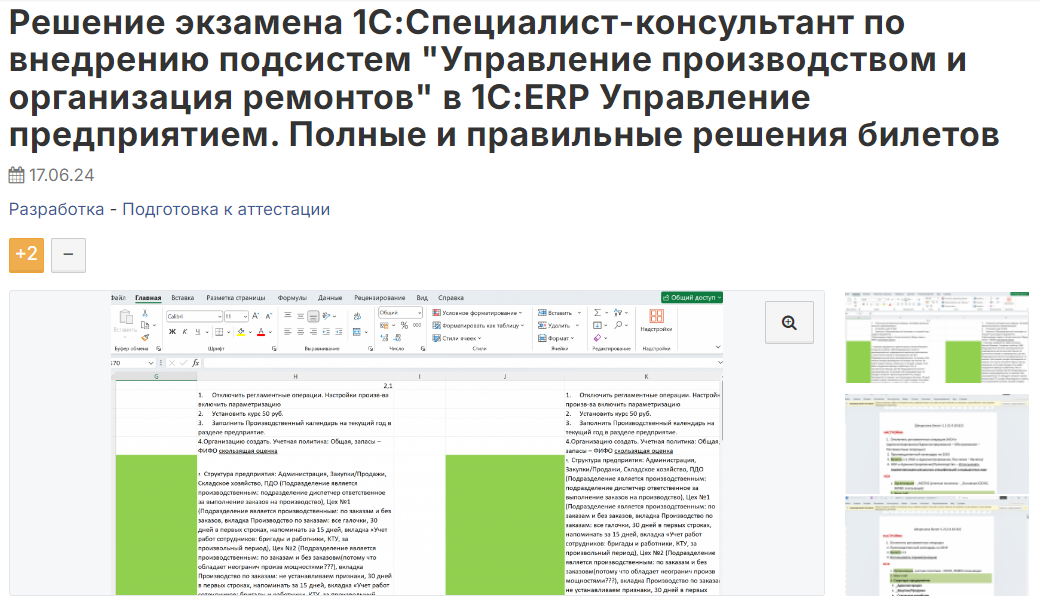Expand the Общий number format combo box
The image size is (1040, 599).
pyautogui.click(x=417, y=312)
